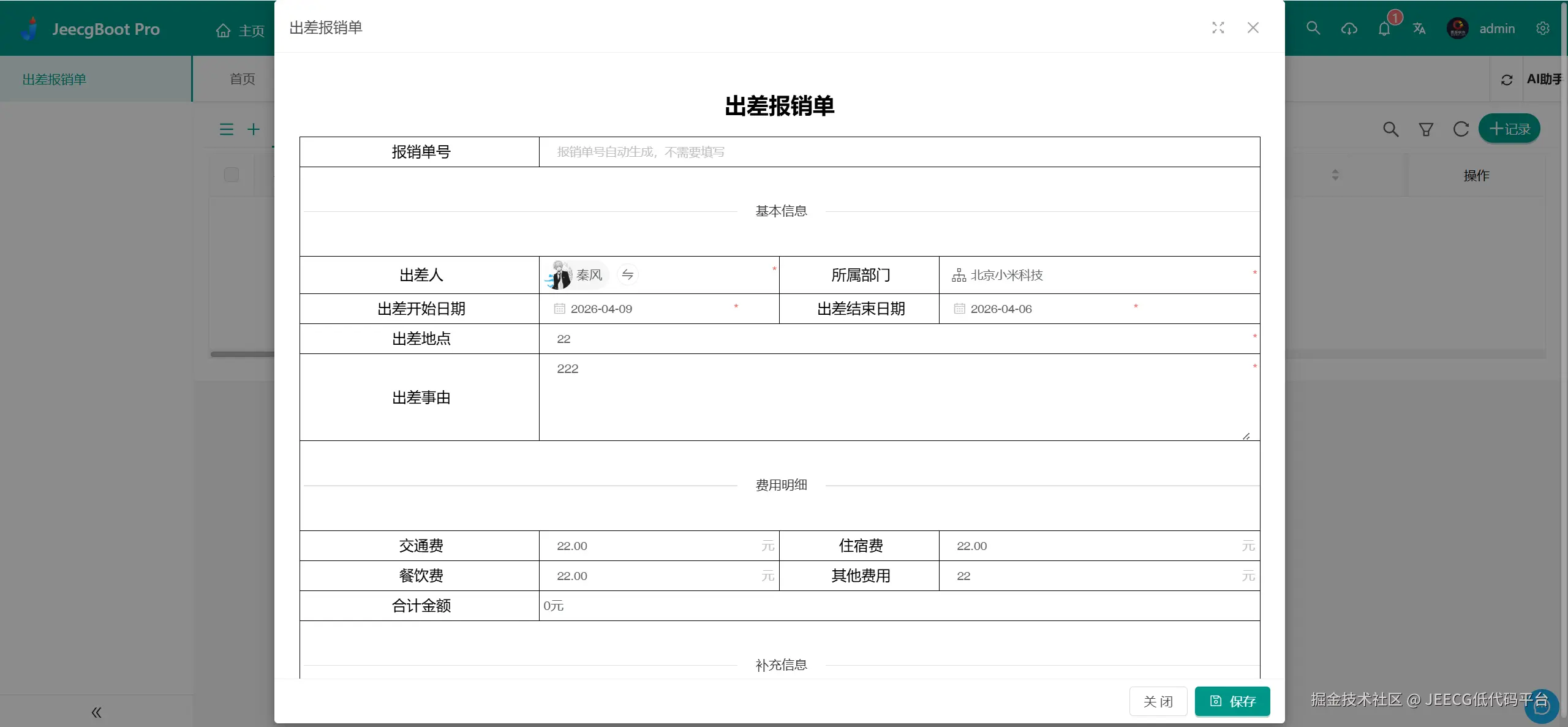Select the 出差报销单 sidebar menu item
Screen dimensions: 1568x727
click(x=55, y=79)
